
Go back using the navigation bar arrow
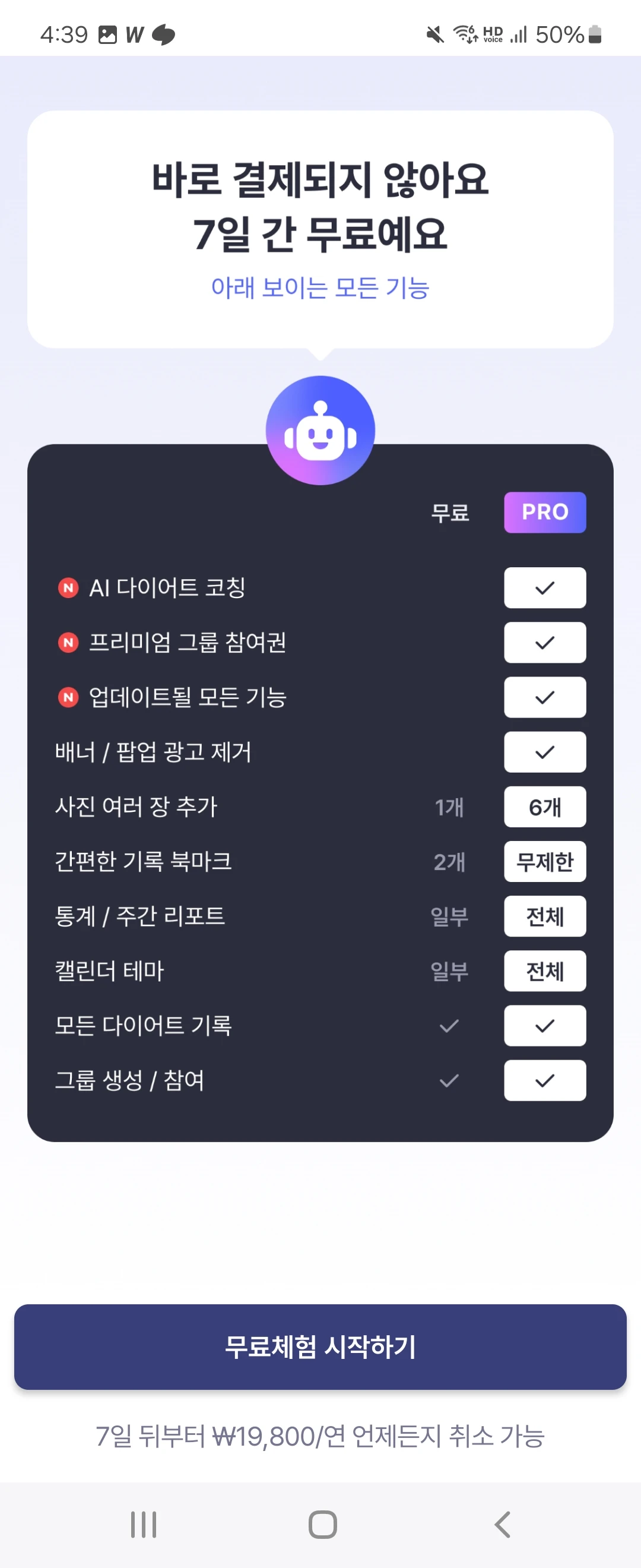pos(502,1524)
